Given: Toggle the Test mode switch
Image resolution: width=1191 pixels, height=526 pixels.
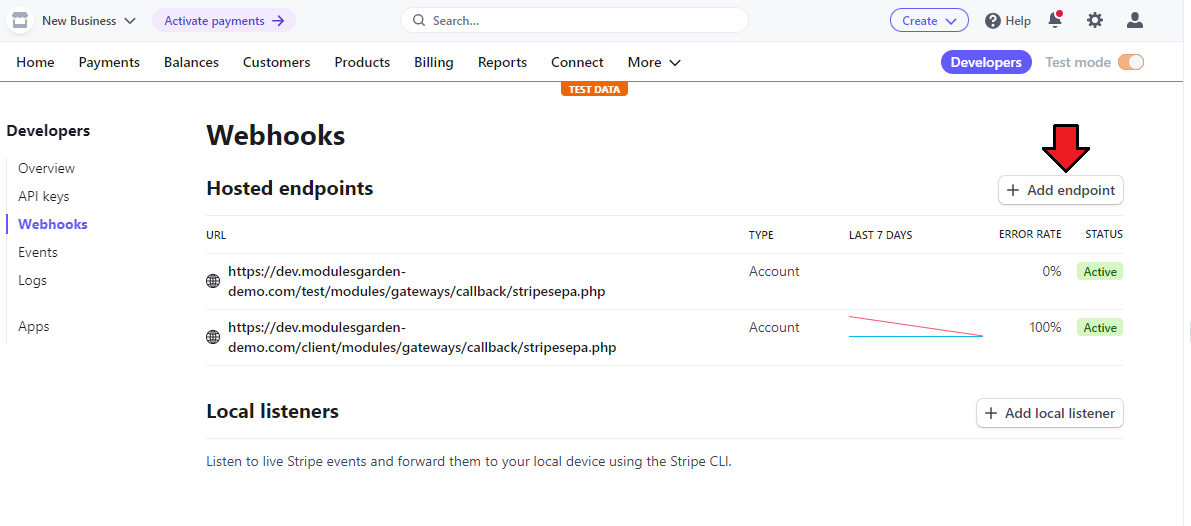Looking at the screenshot, I should pyautogui.click(x=1130, y=62).
